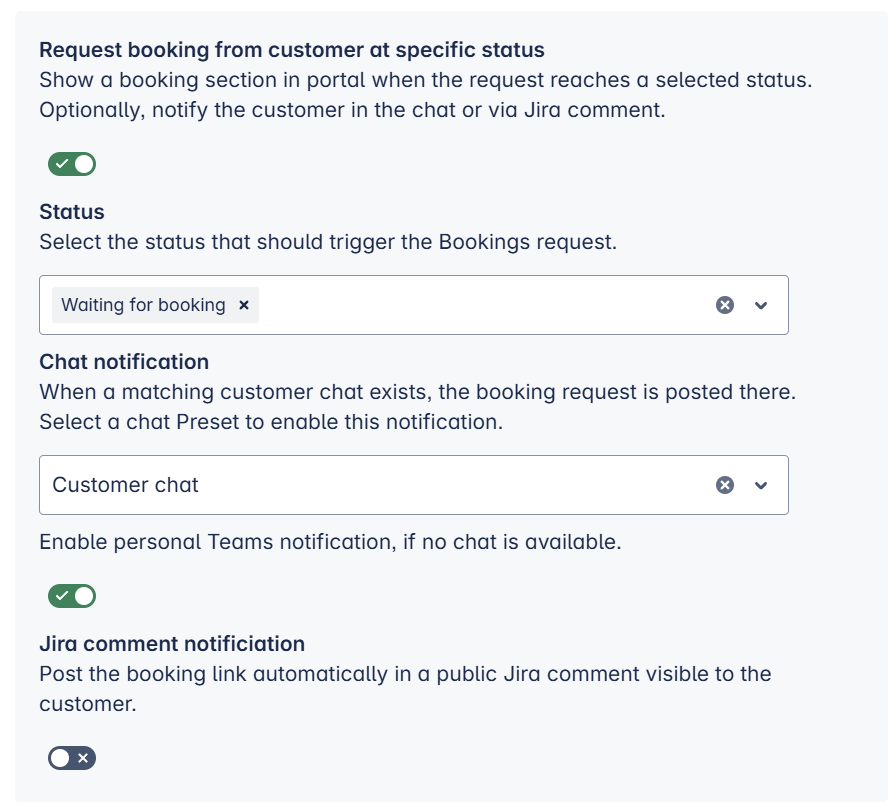The height and width of the screenshot is (805, 894).
Task: Disable the personal Teams notification toggle
Action: click(x=72, y=596)
